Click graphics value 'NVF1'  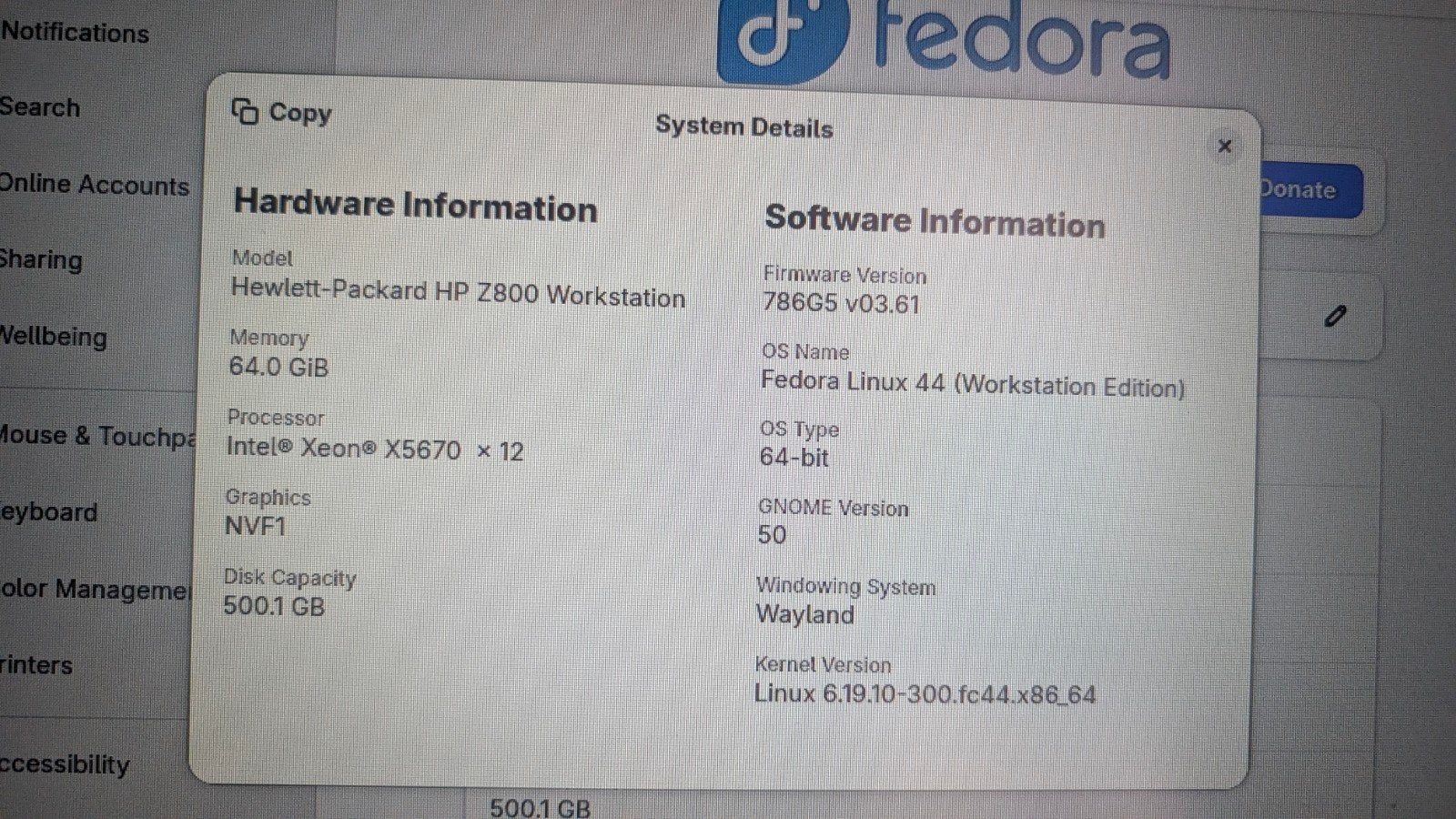point(256,526)
